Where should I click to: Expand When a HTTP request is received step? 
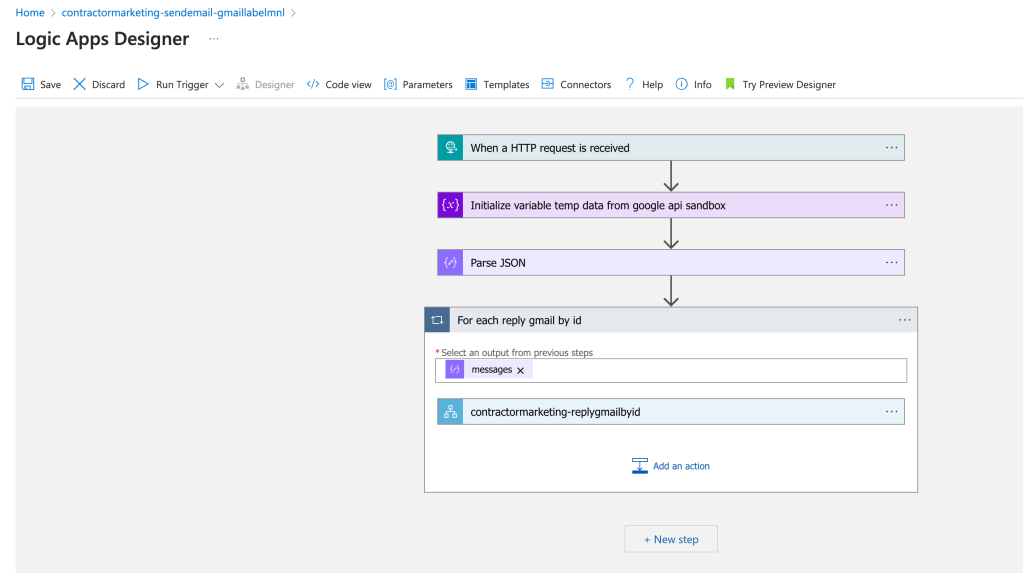671,147
